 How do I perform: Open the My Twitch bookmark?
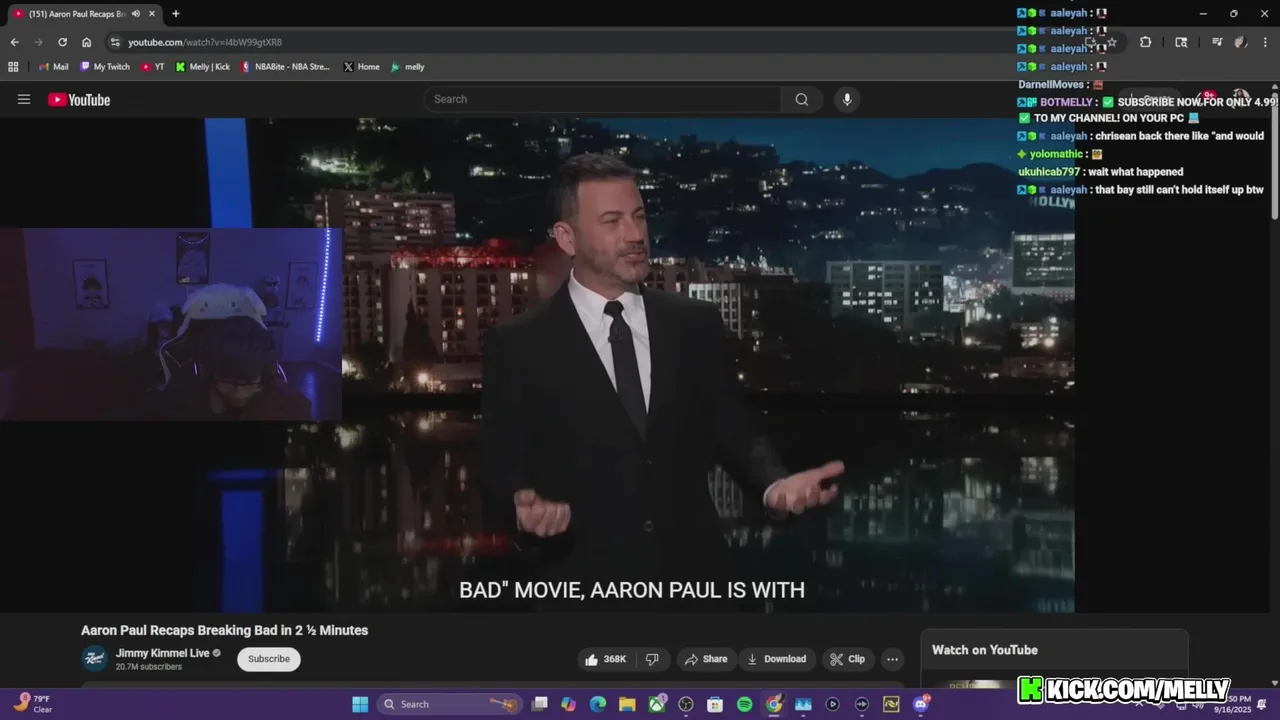(x=105, y=67)
